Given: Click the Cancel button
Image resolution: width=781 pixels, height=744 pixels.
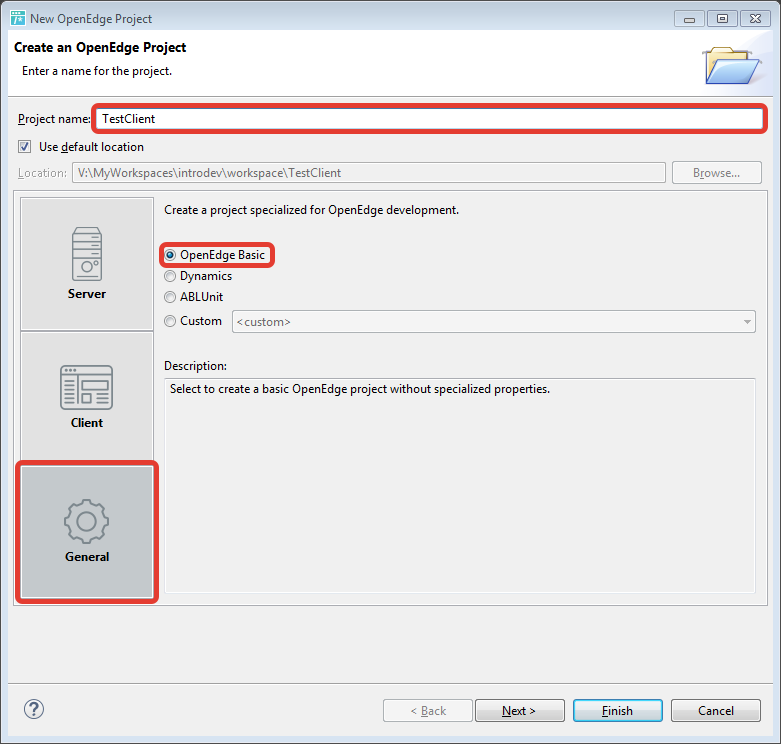Looking at the screenshot, I should (716, 711).
